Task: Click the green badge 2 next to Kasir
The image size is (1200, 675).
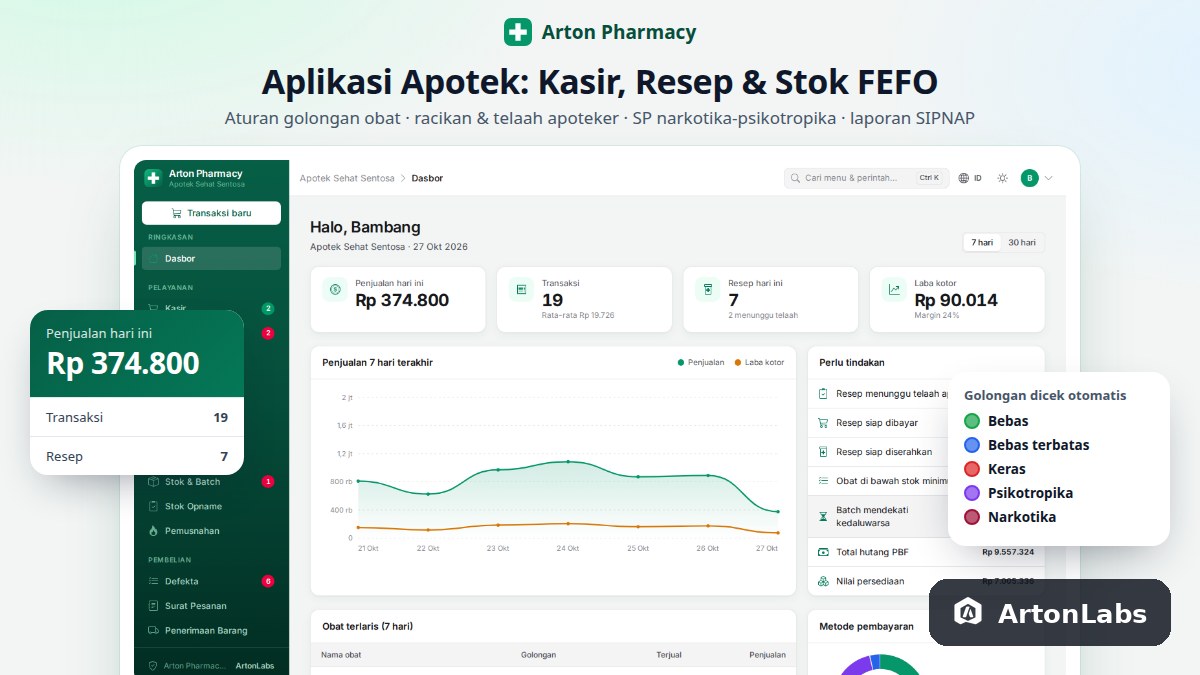Action: [268, 308]
